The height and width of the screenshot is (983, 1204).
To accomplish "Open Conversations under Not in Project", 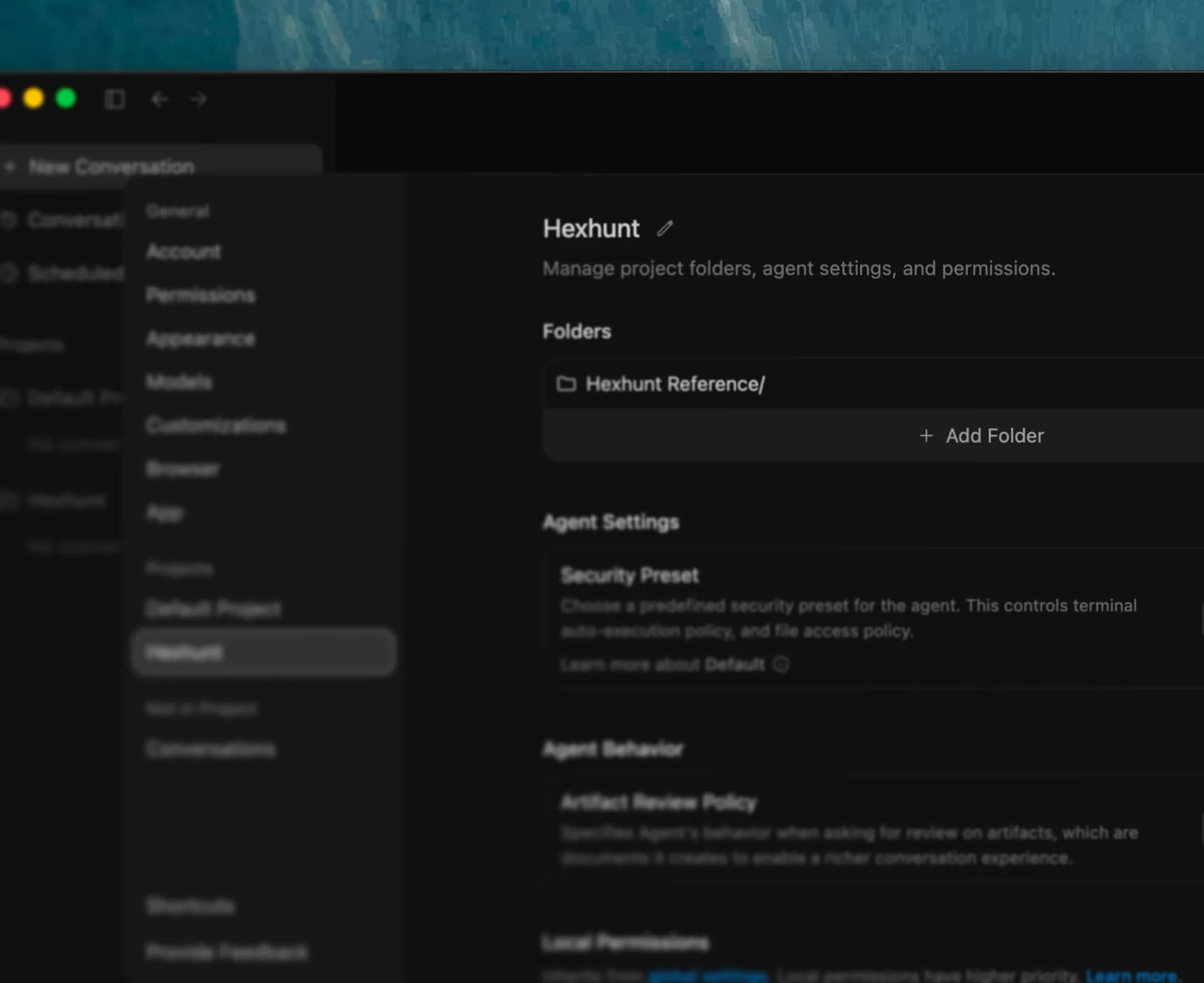I will click(211, 750).
